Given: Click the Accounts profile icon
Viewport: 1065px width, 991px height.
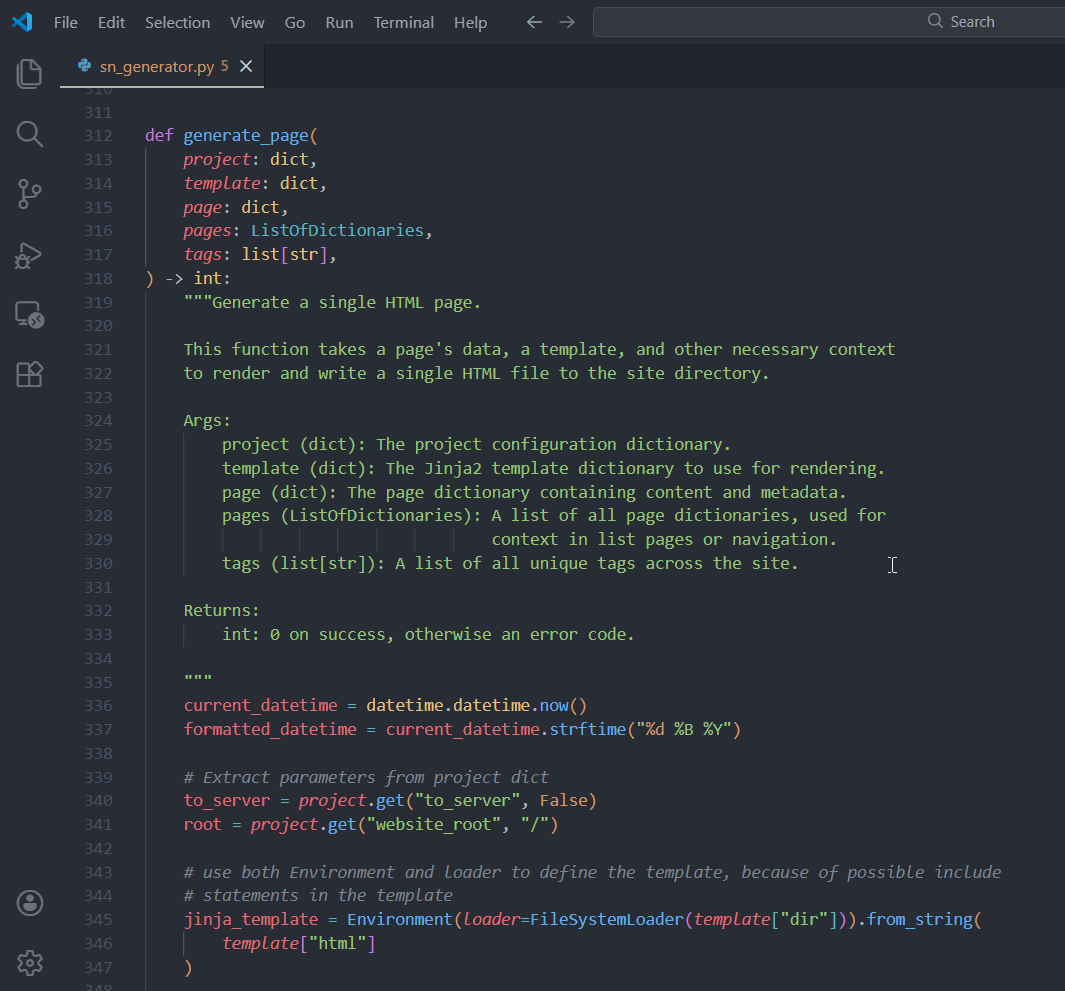Looking at the screenshot, I should pyautogui.click(x=30, y=903).
